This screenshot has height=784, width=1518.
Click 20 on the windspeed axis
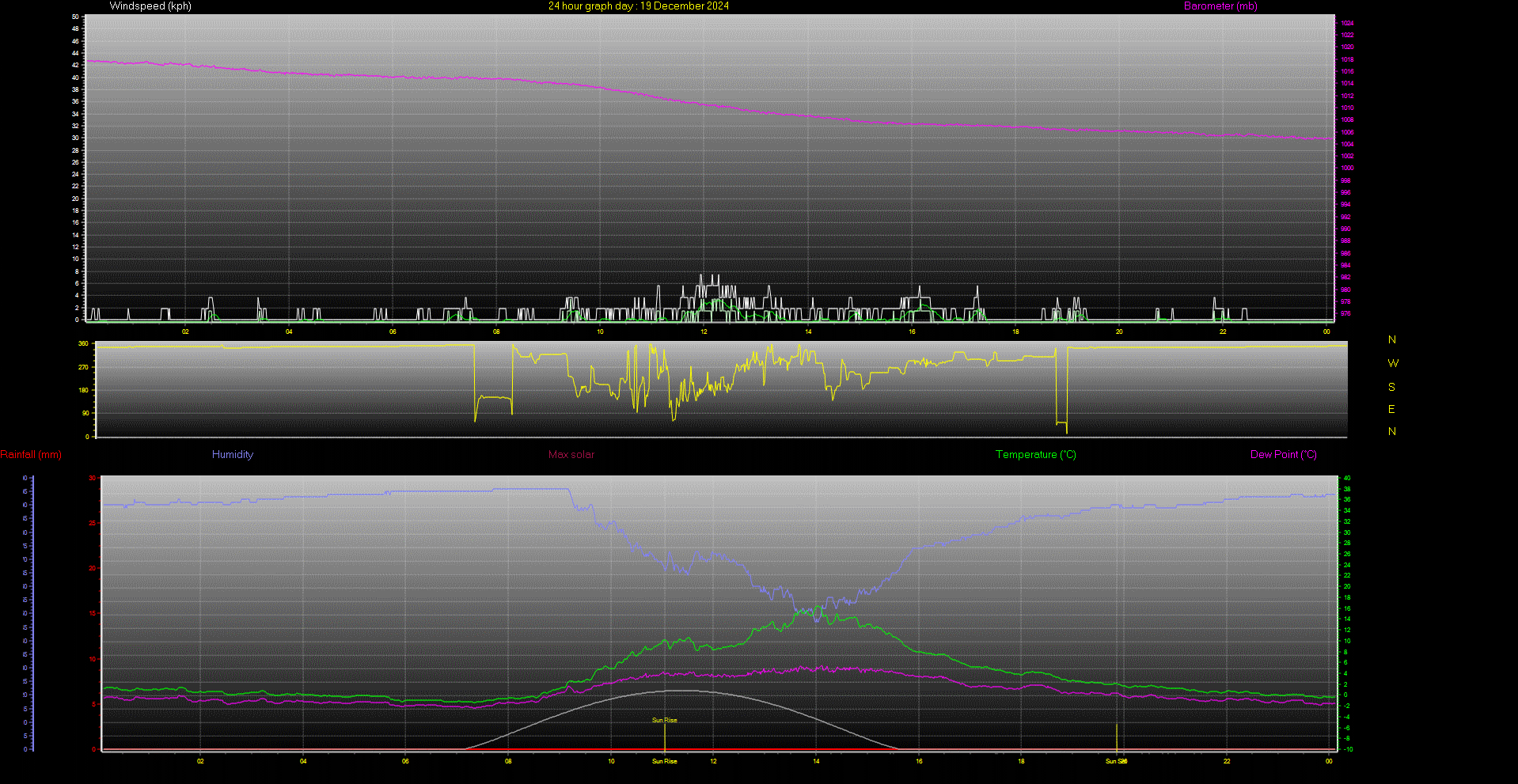[x=75, y=199]
